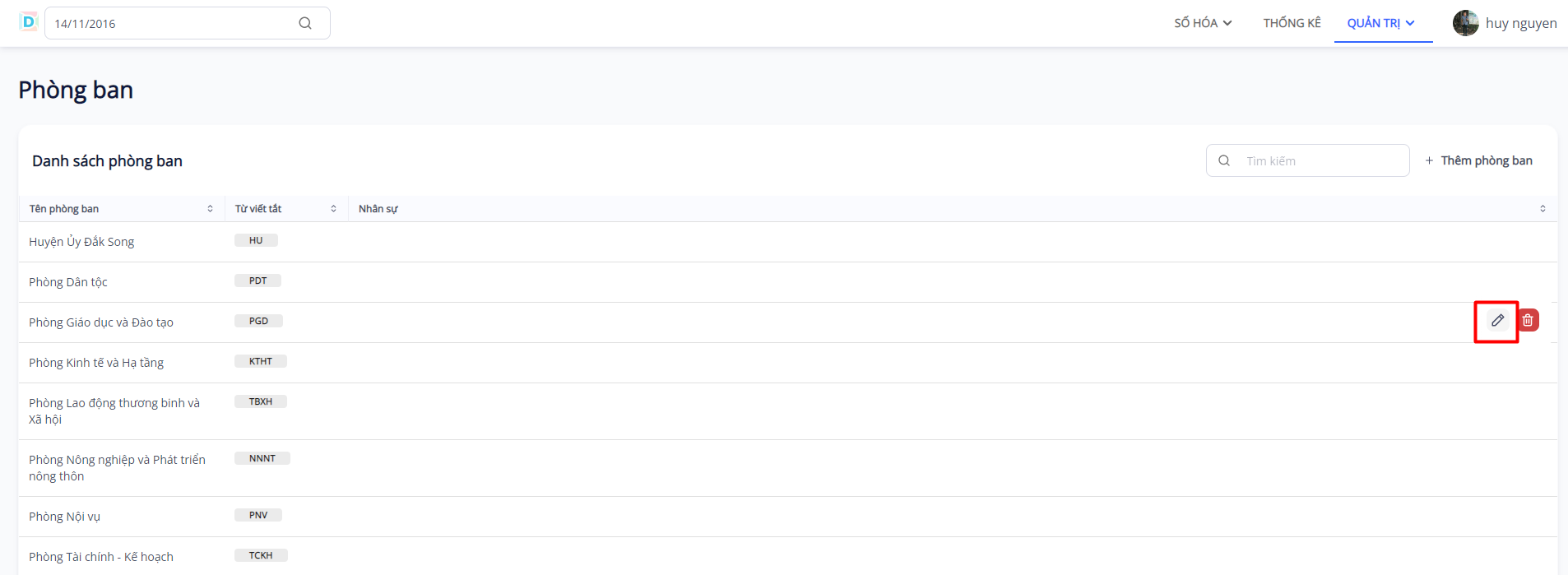Click the huy nguyen avatar picture
This screenshot has height=575, width=1568.
(x=1465, y=23)
